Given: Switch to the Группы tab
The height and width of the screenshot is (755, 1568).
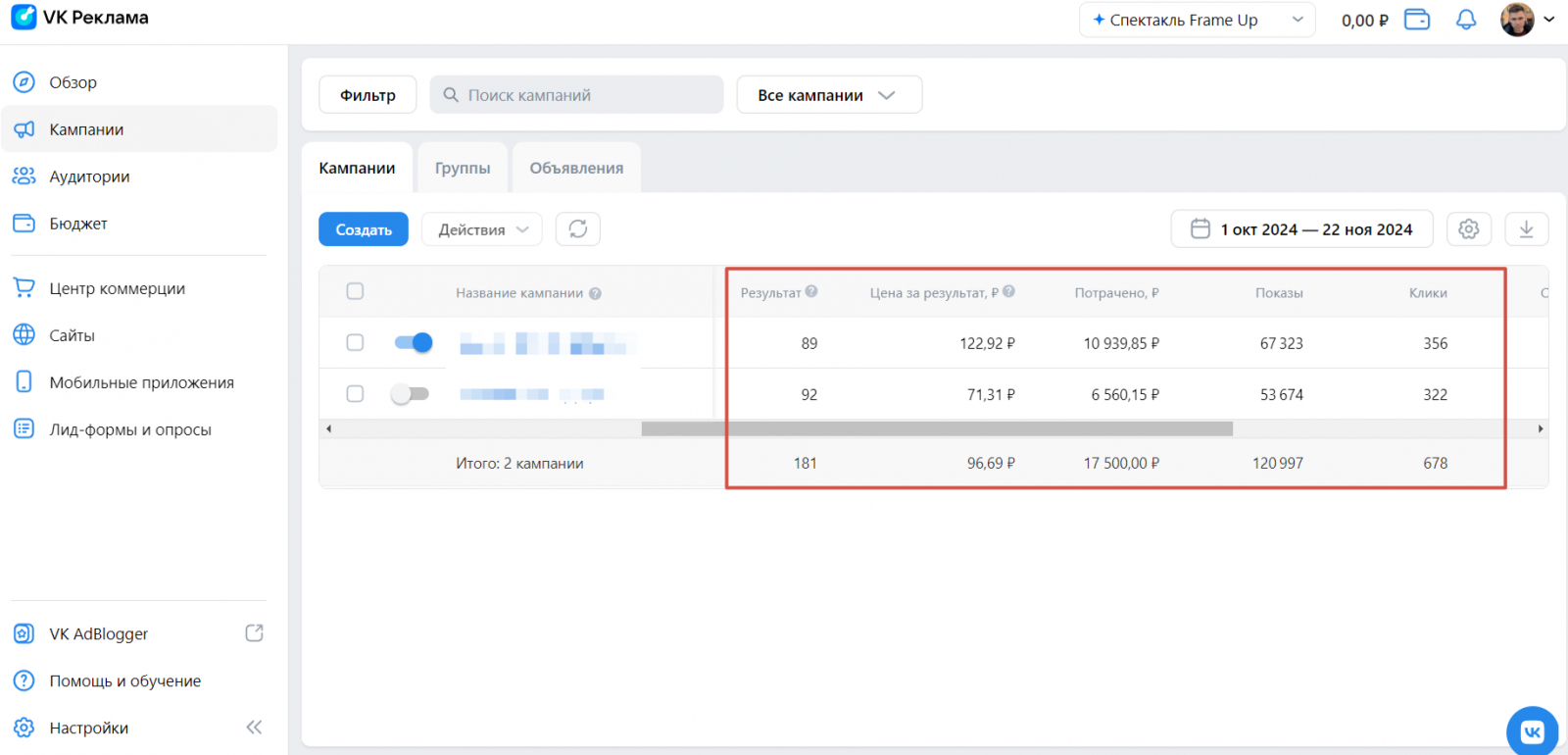Looking at the screenshot, I should [463, 169].
